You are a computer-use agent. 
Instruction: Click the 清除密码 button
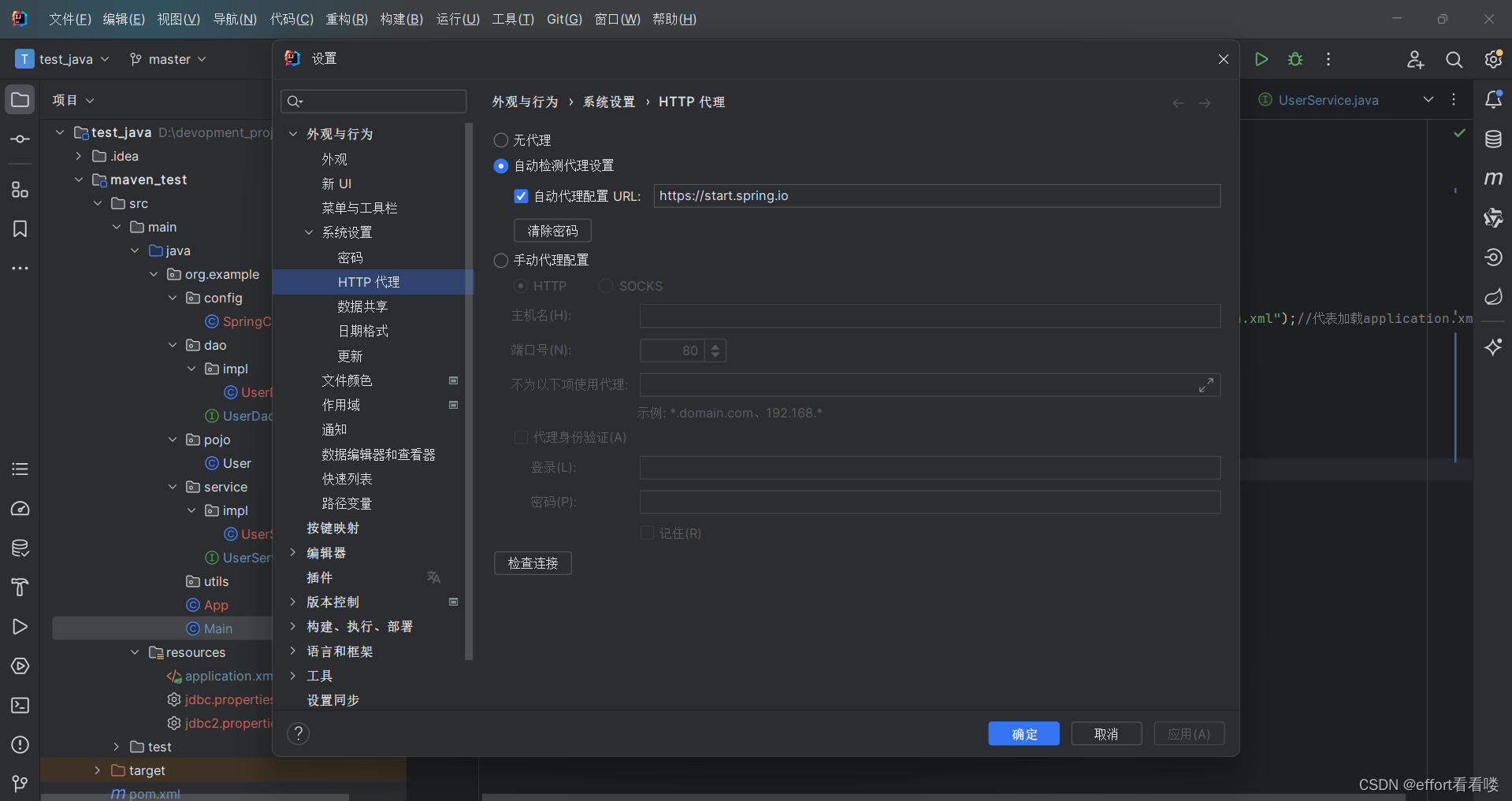coord(552,231)
